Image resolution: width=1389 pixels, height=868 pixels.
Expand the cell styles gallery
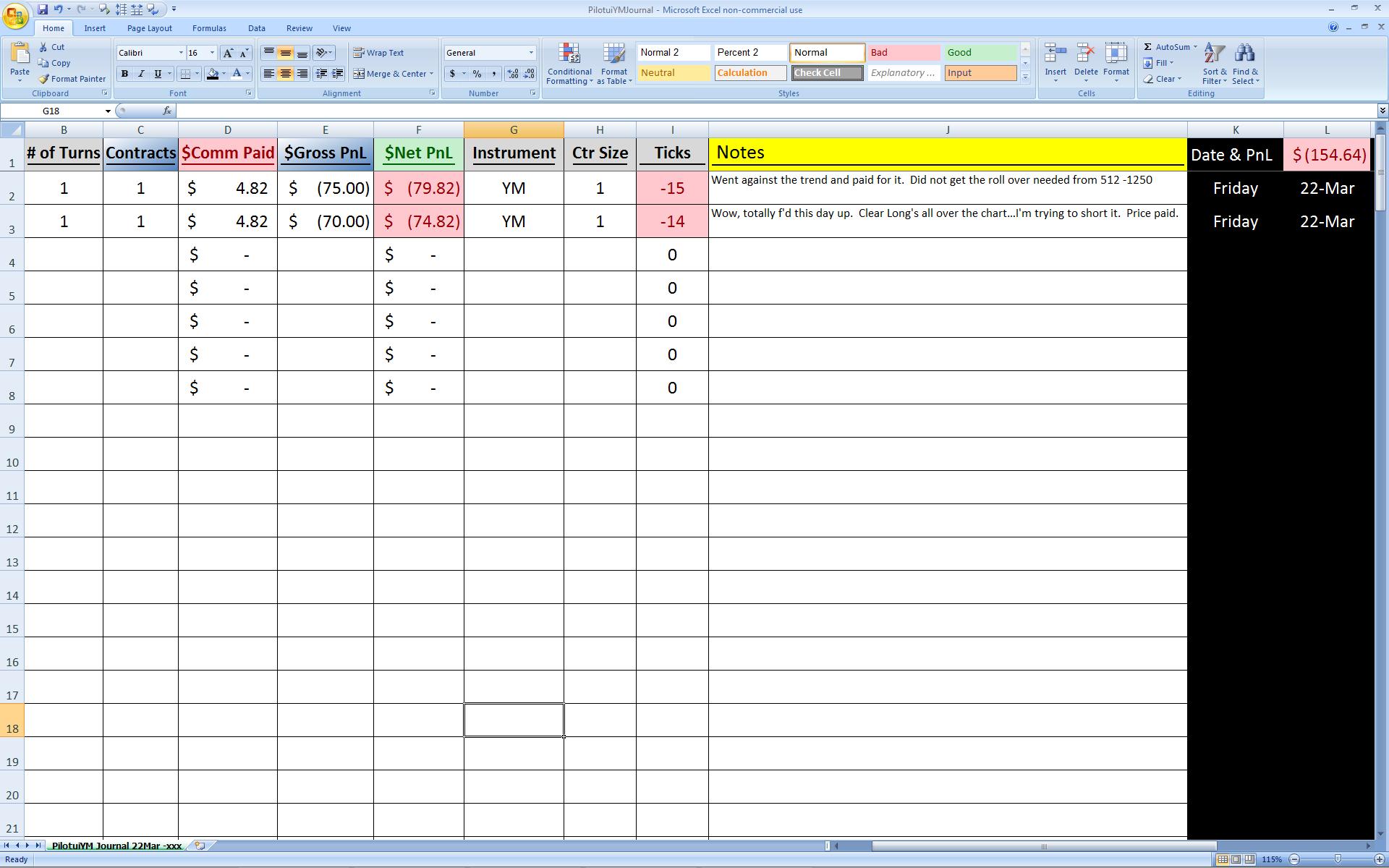click(1025, 77)
